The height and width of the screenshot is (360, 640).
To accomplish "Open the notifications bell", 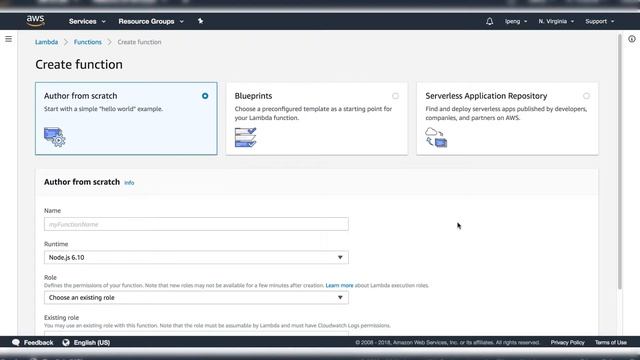I will click(x=489, y=21).
